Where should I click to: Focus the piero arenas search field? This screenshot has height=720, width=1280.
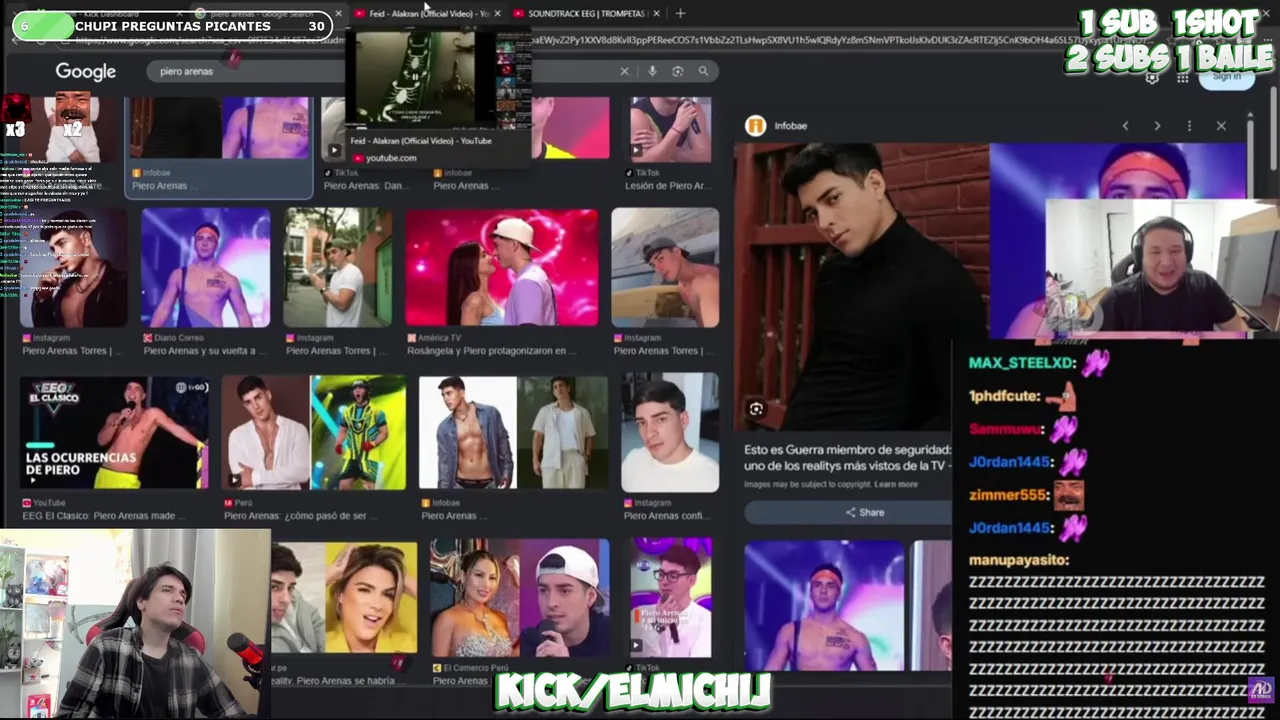click(x=380, y=71)
